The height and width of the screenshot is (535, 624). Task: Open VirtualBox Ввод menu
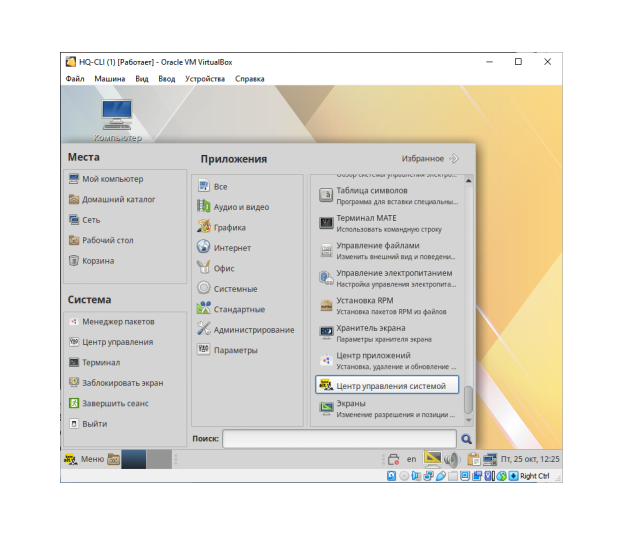tap(167, 79)
